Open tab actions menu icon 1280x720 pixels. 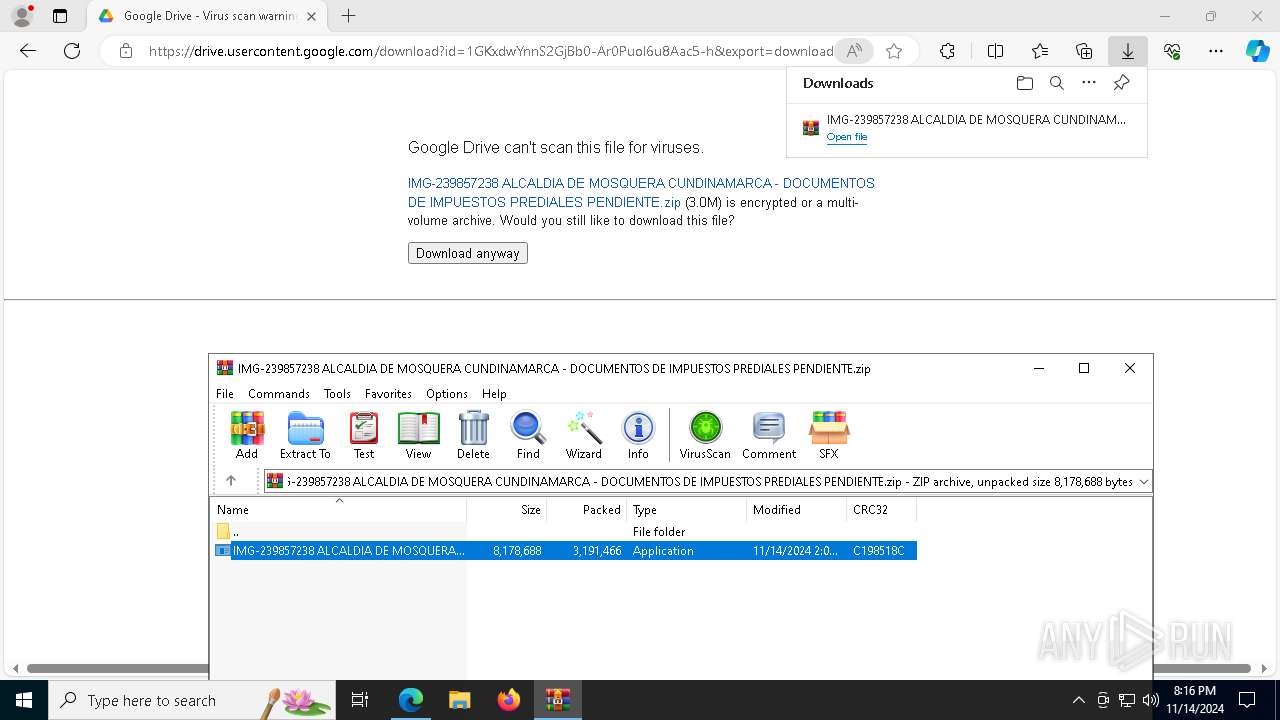60,16
